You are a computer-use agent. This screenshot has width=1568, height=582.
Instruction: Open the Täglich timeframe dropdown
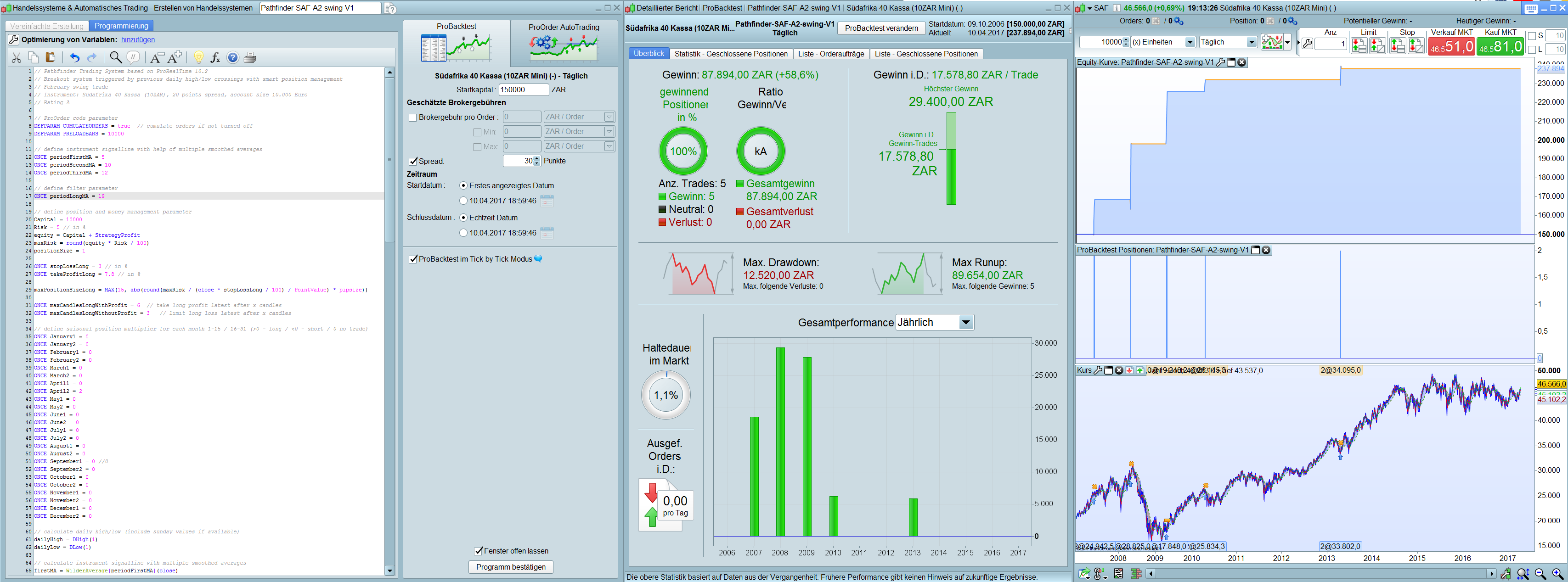[1252, 42]
